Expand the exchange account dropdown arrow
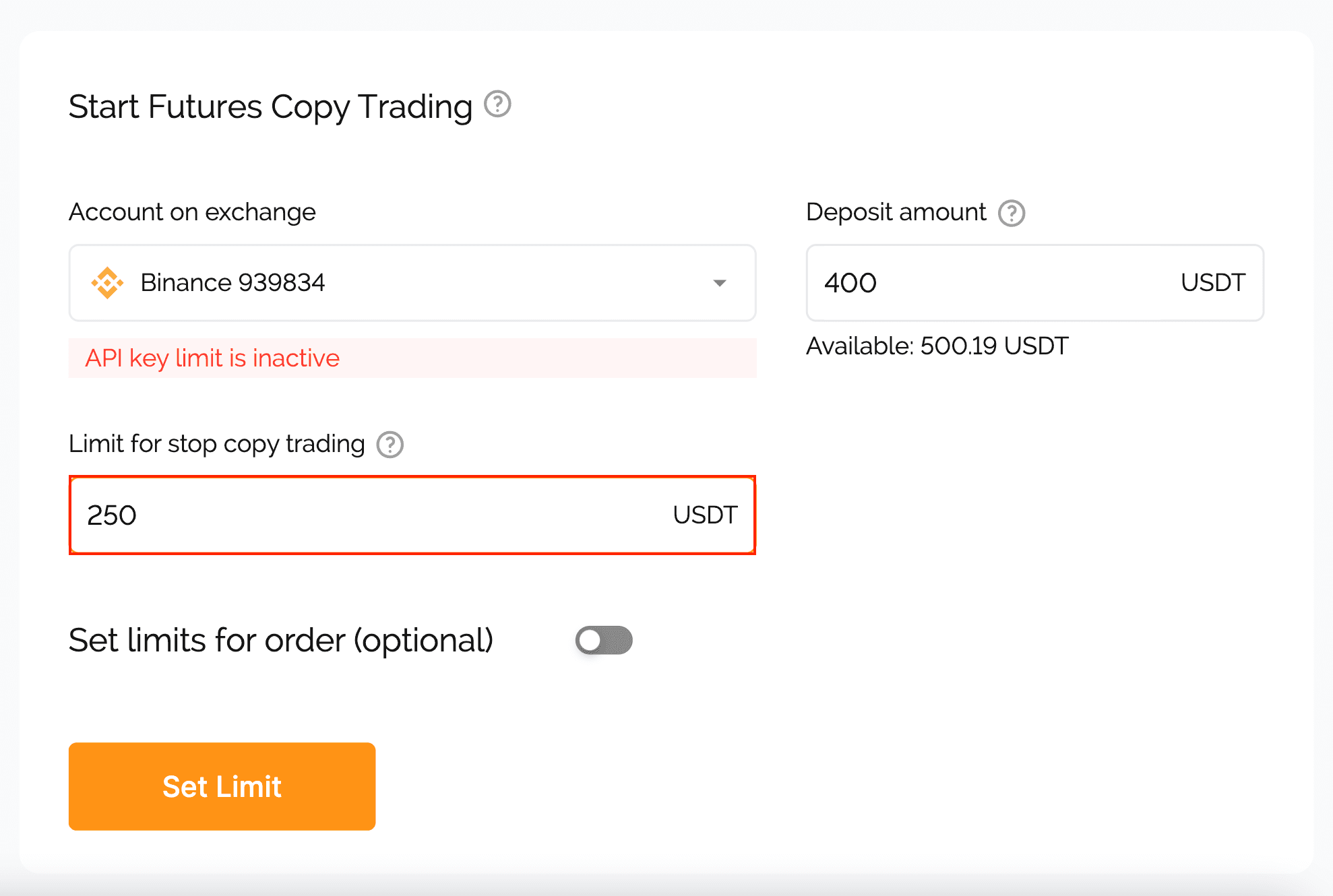1333x896 pixels. [x=719, y=283]
